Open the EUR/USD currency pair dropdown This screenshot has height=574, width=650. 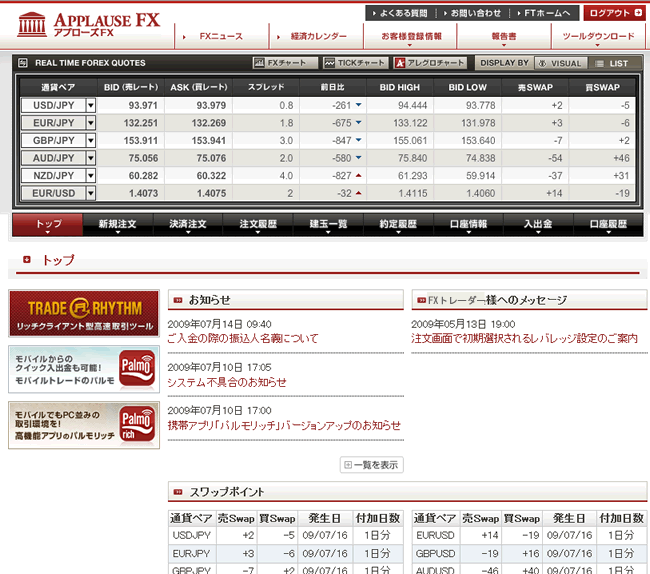coord(91,194)
